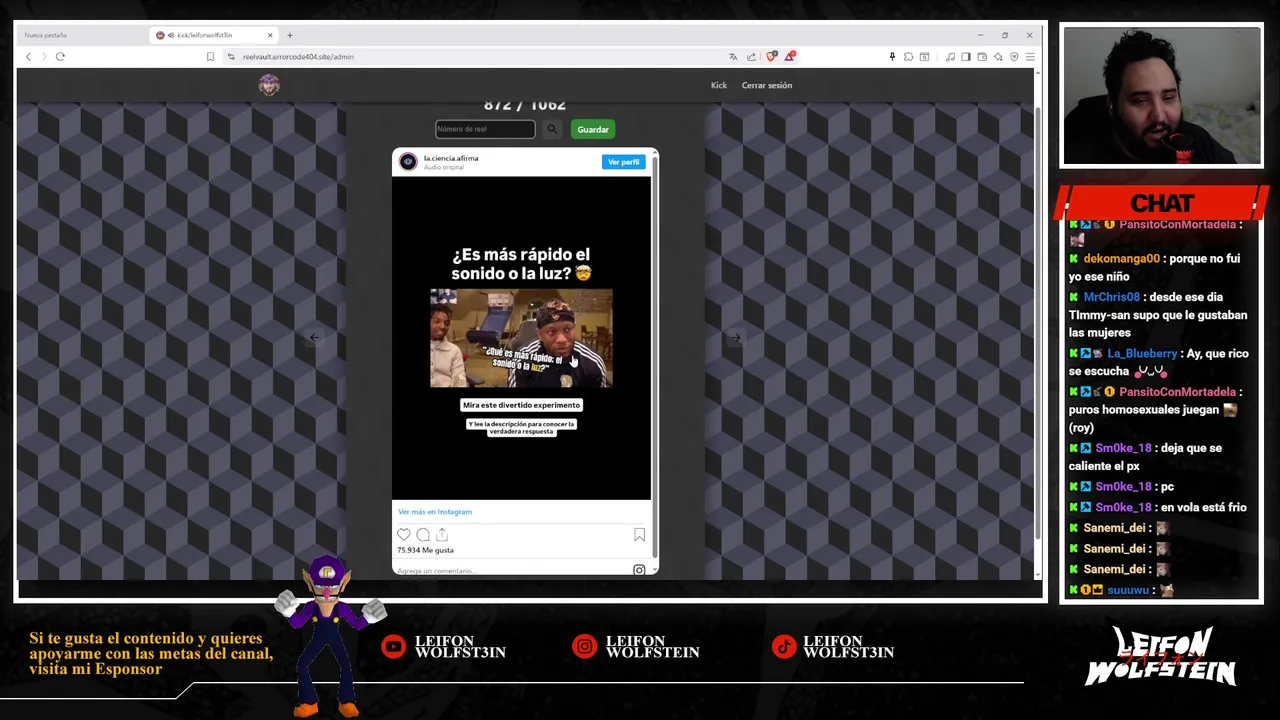
Task: Open the Instagram logo on the embed
Action: [x=639, y=570]
